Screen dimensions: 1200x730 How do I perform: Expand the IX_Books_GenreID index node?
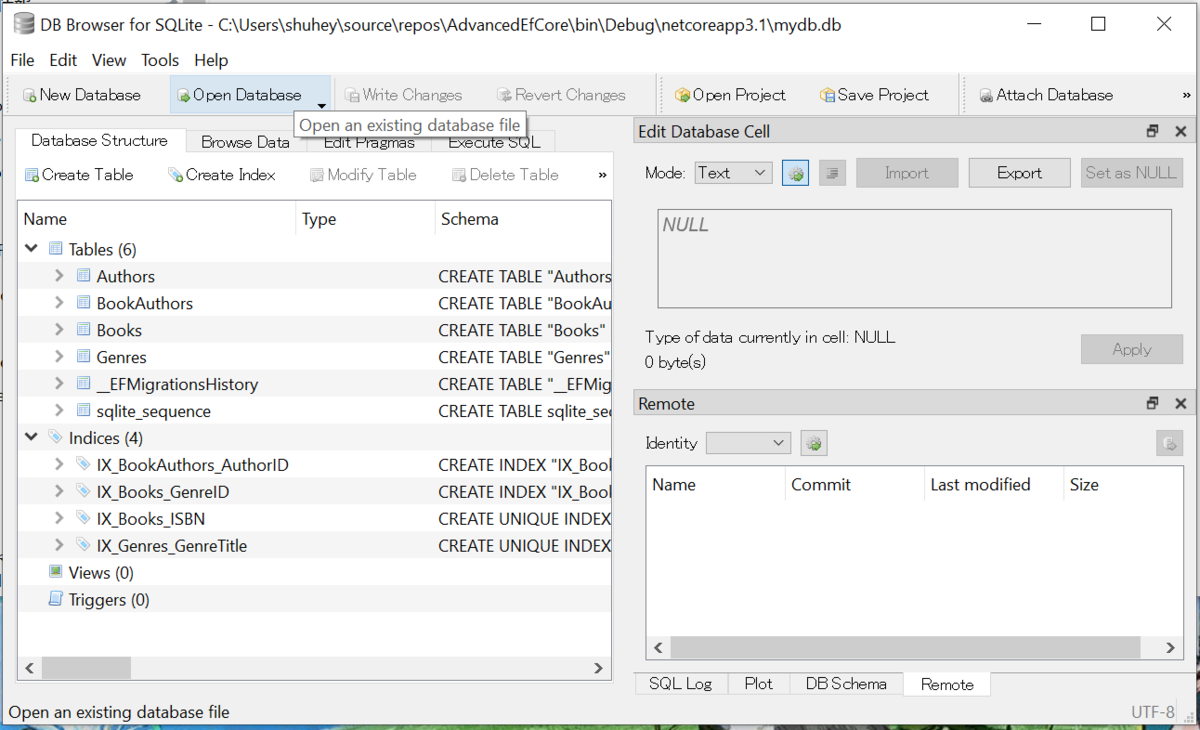click(59, 492)
